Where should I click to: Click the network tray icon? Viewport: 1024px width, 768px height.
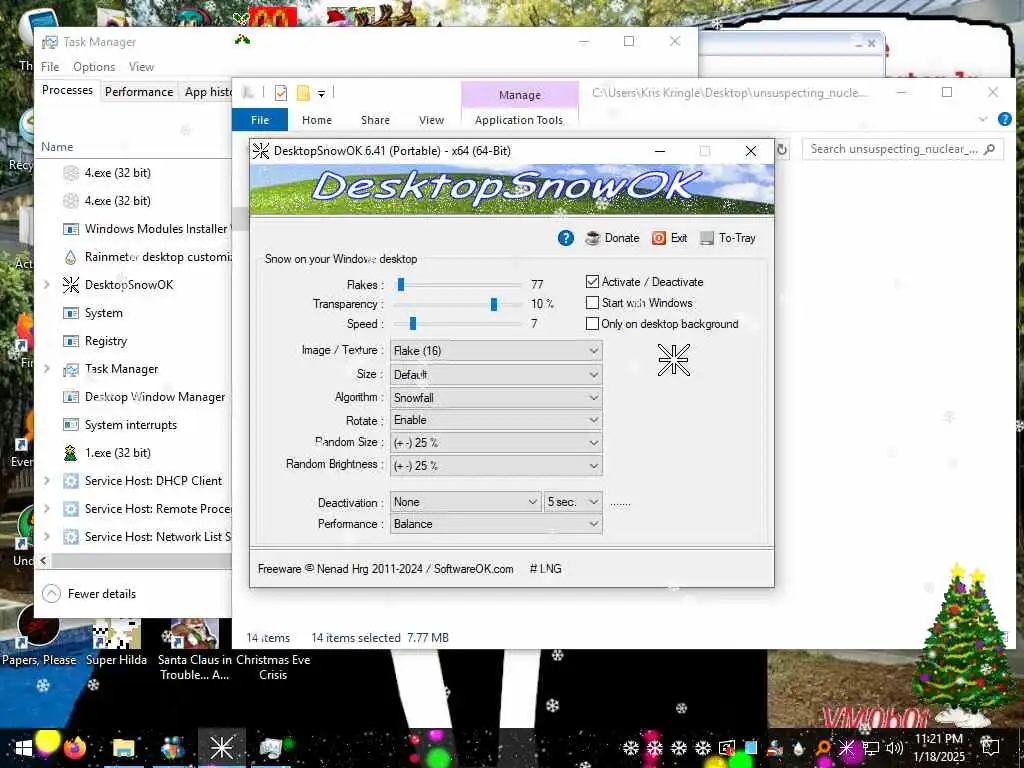[x=870, y=748]
